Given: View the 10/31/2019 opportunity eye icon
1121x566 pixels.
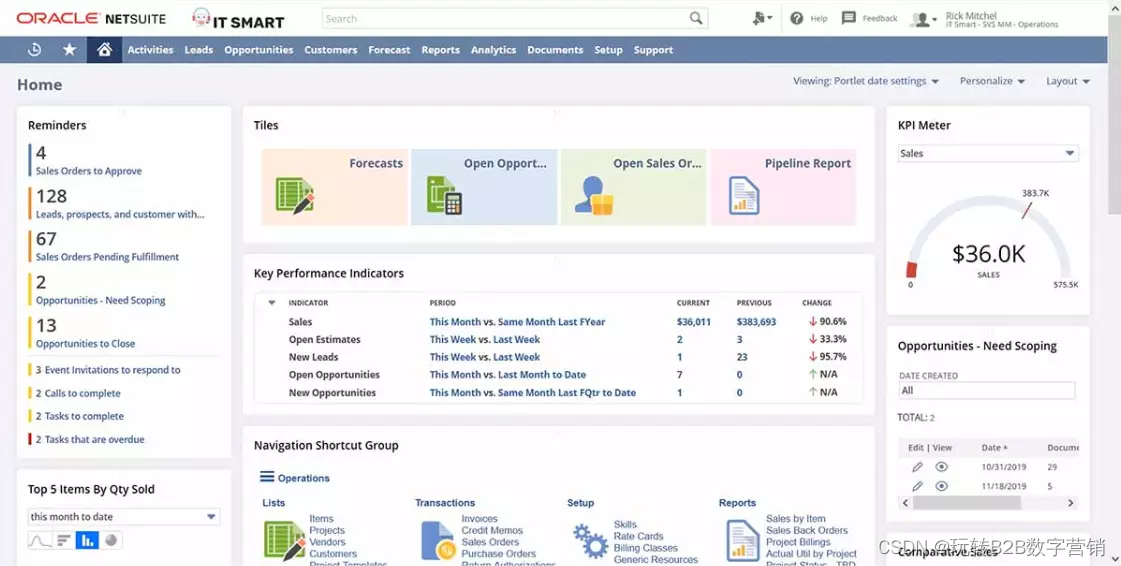Looking at the screenshot, I should point(942,467).
